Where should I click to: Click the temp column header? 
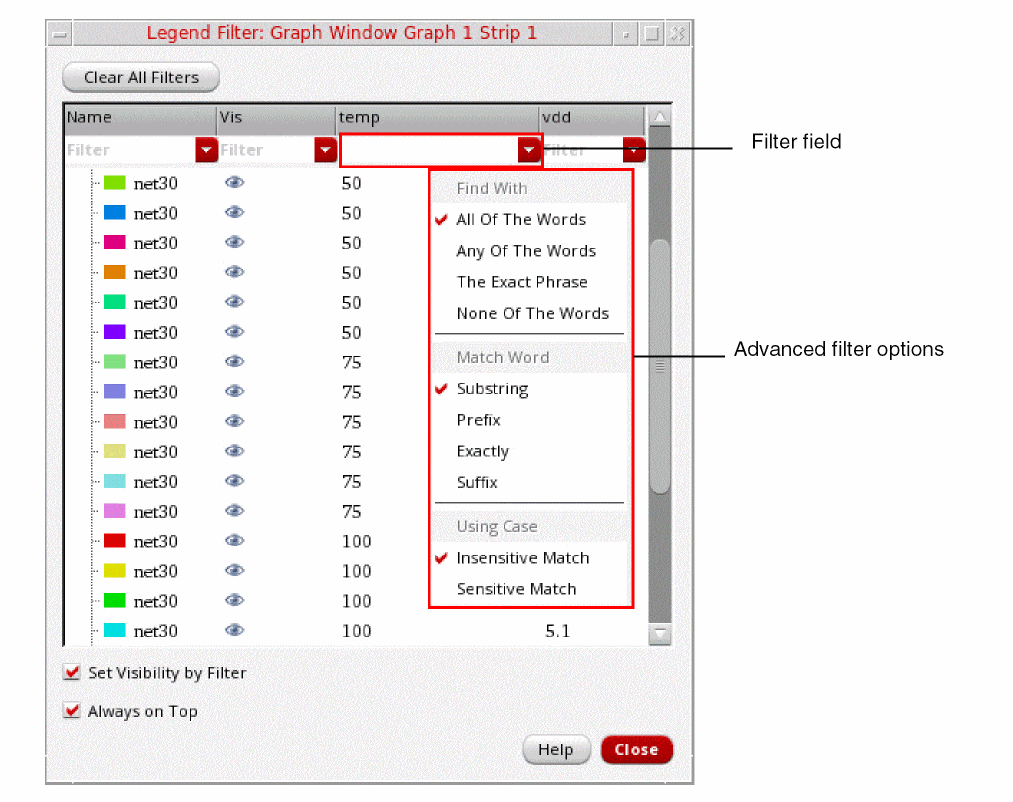pyautogui.click(x=437, y=118)
